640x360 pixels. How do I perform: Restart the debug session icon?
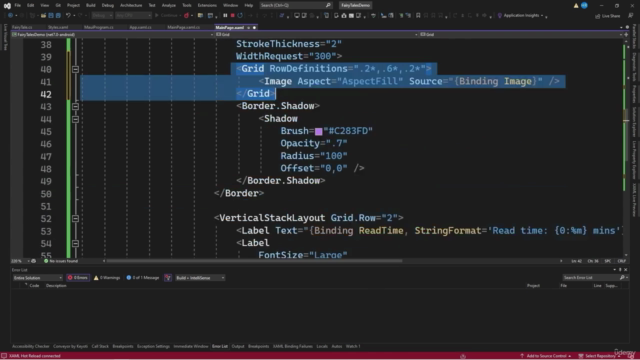tap(240, 16)
